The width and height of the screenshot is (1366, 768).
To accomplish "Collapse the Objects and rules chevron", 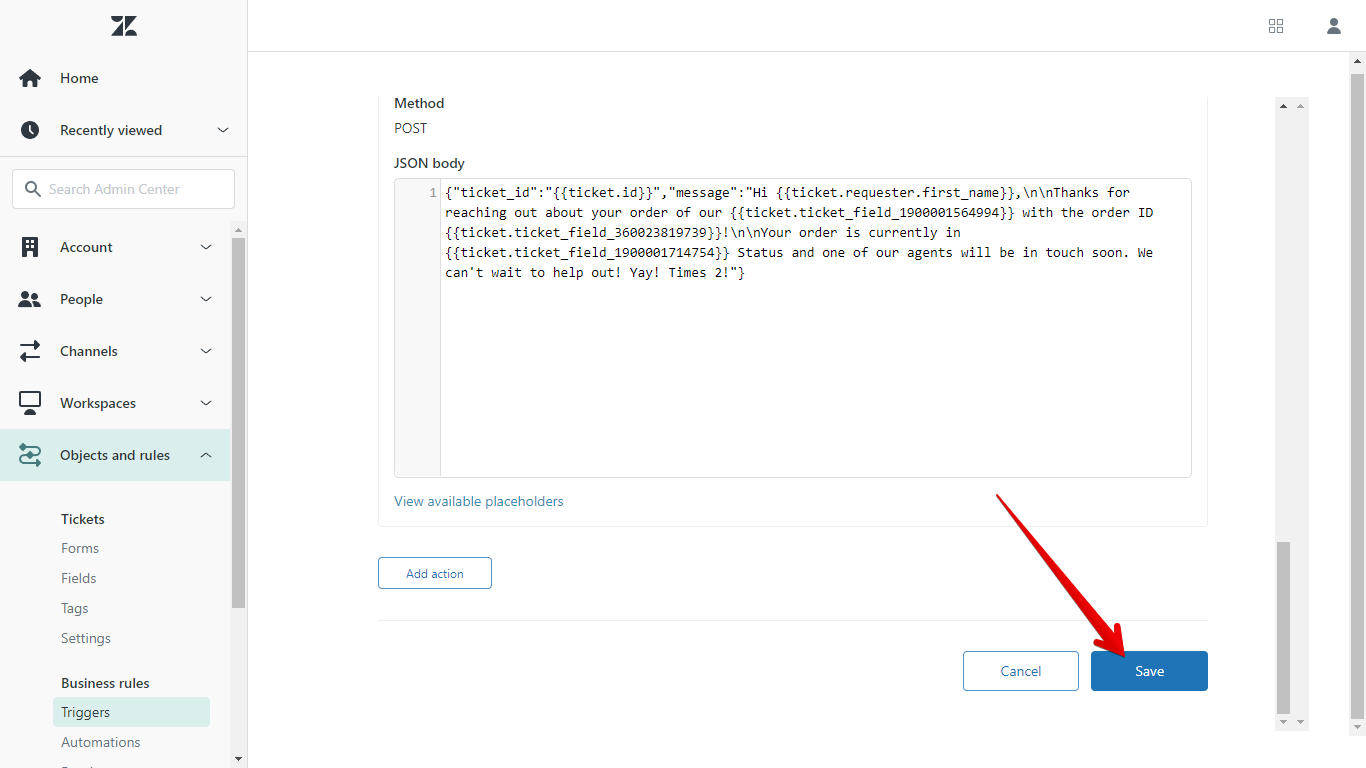I will 206,455.
